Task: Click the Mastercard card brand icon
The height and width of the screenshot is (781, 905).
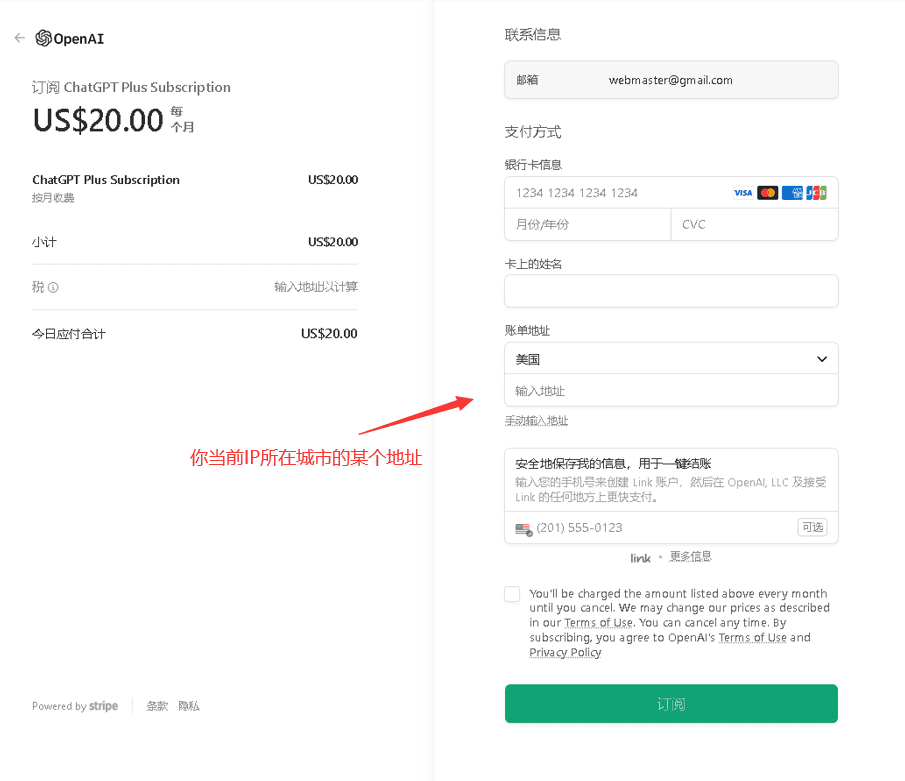Action: pyautogui.click(x=766, y=192)
